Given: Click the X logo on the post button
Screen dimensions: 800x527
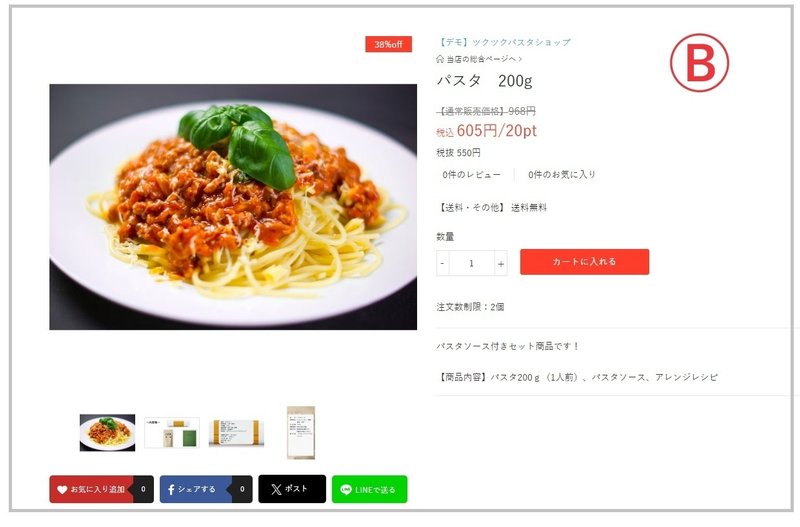Looking at the screenshot, I should (x=276, y=490).
